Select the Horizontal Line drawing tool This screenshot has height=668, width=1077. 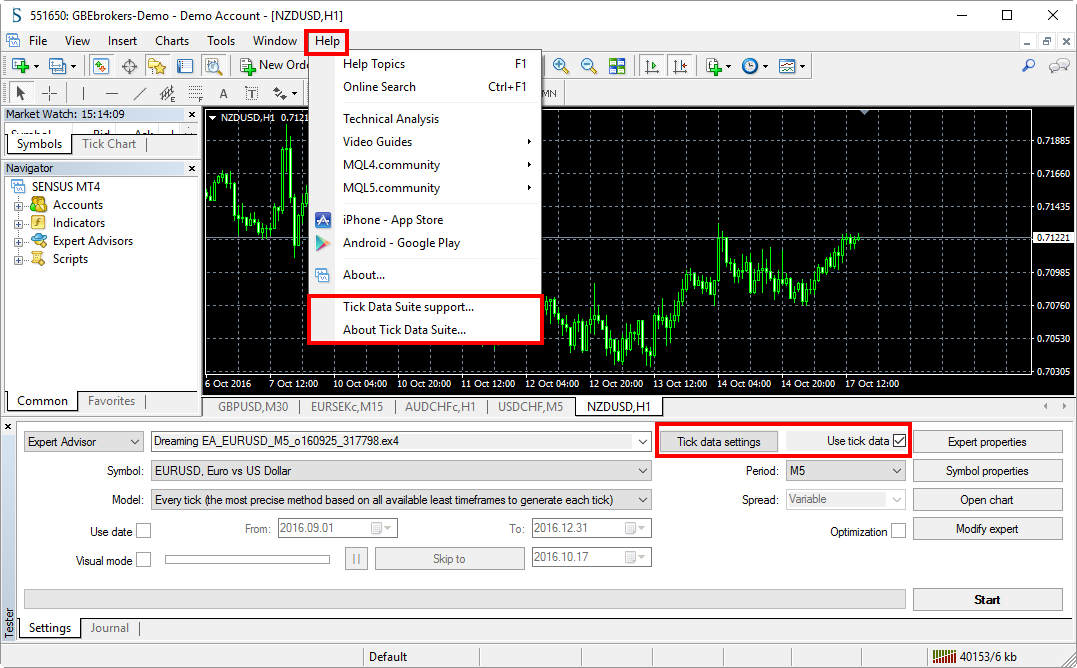point(112,93)
